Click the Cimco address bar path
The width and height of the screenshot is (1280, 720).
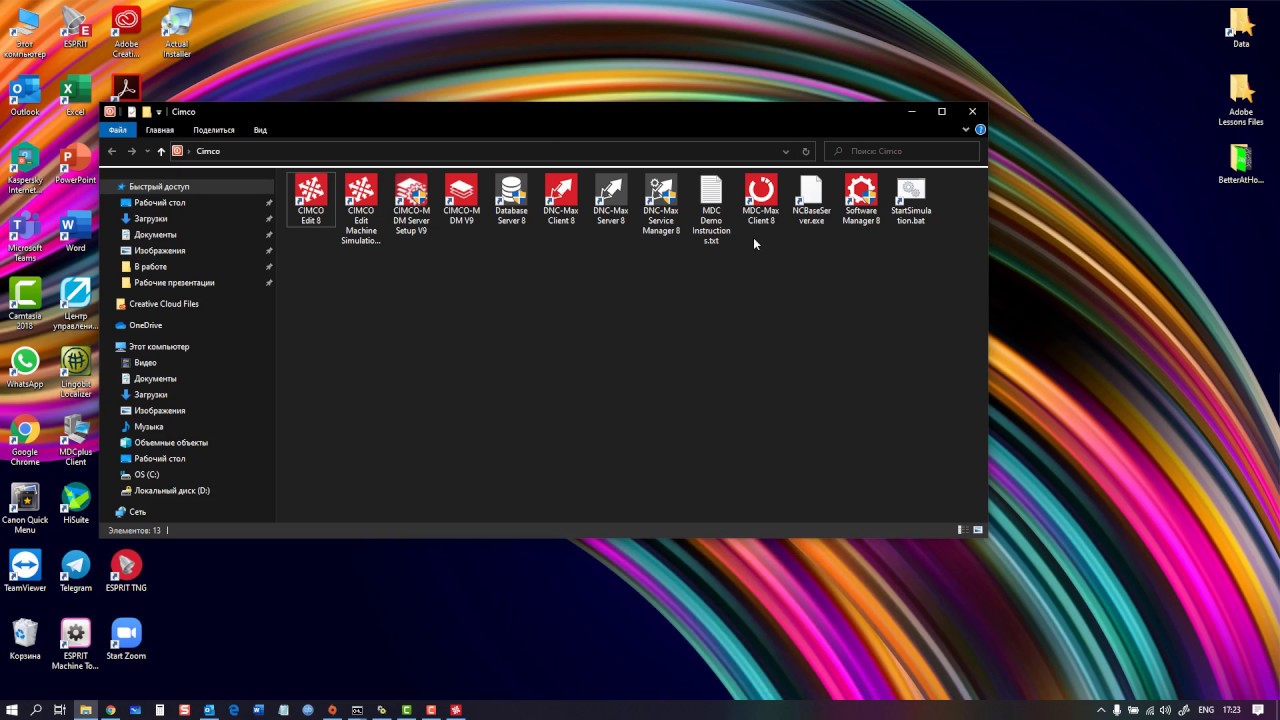pyautogui.click(x=208, y=151)
